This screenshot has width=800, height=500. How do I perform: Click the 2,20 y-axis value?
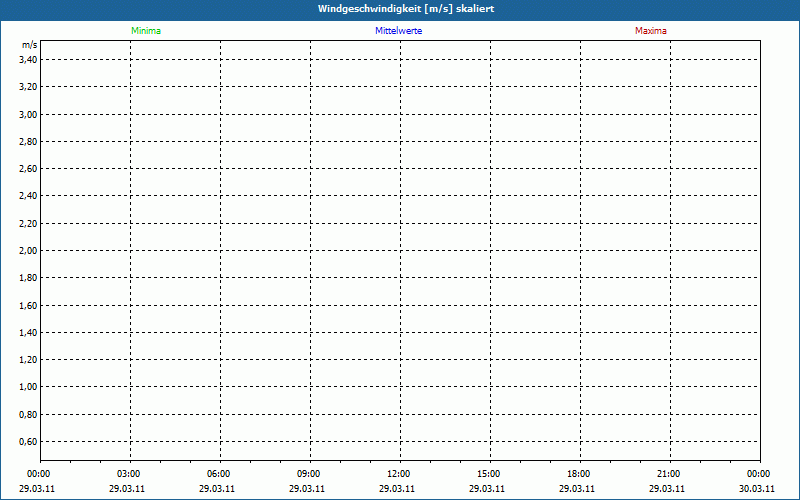pos(28,223)
